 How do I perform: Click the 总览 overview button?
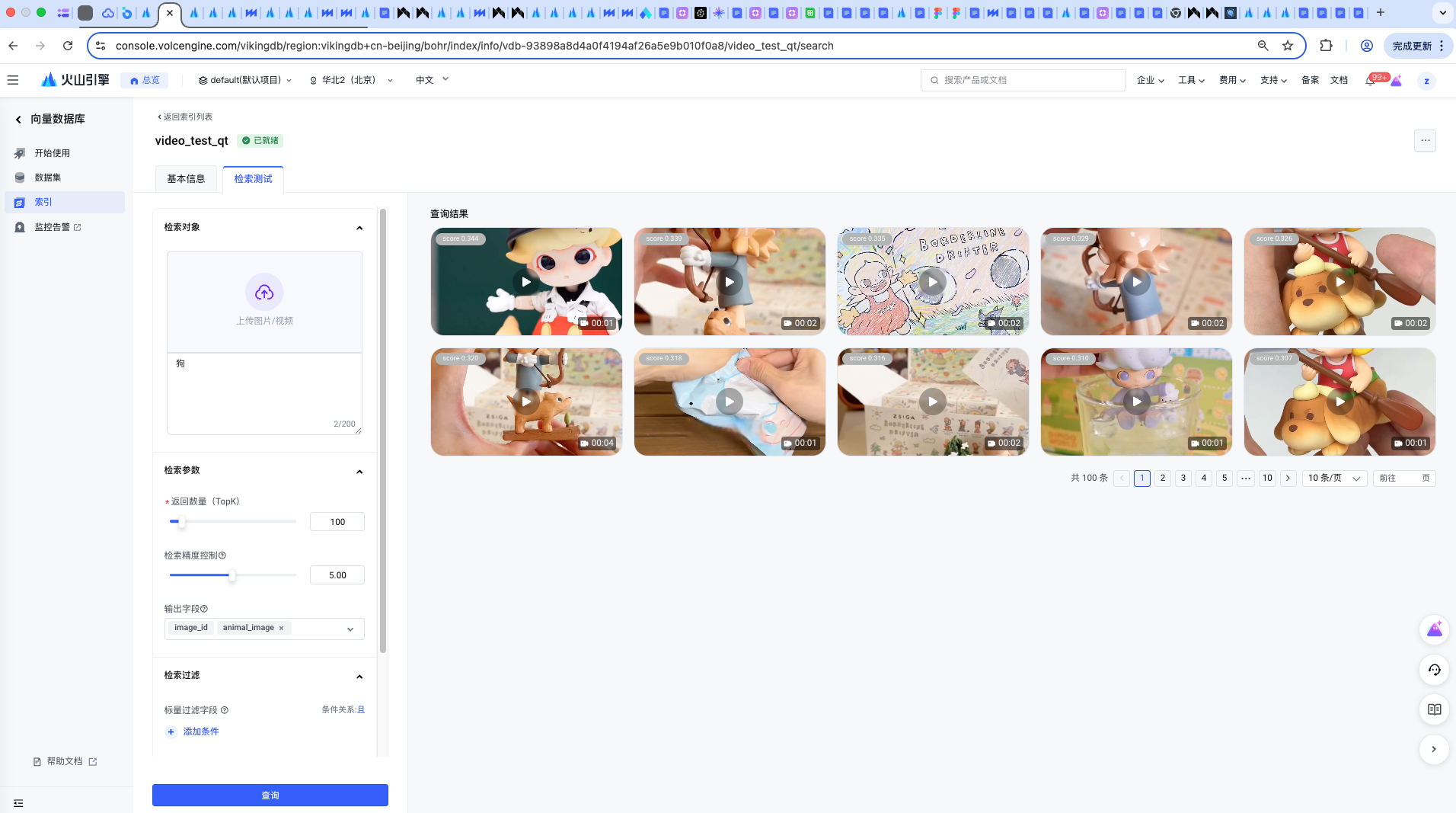point(145,80)
